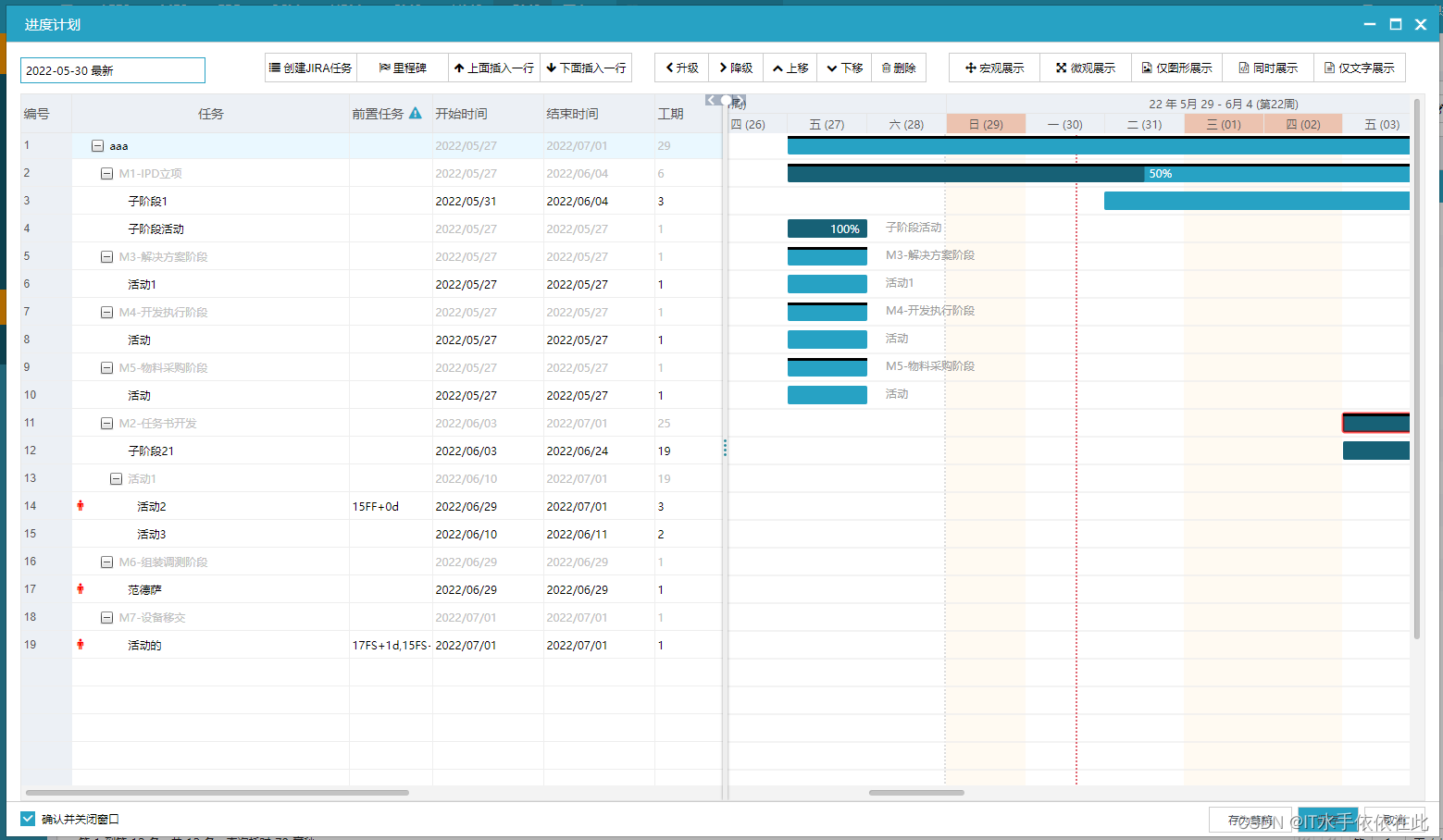Image resolution: width=1443 pixels, height=840 pixels.
Task: Select the 子阶段1 task row
Action: pyautogui.click(x=371, y=201)
